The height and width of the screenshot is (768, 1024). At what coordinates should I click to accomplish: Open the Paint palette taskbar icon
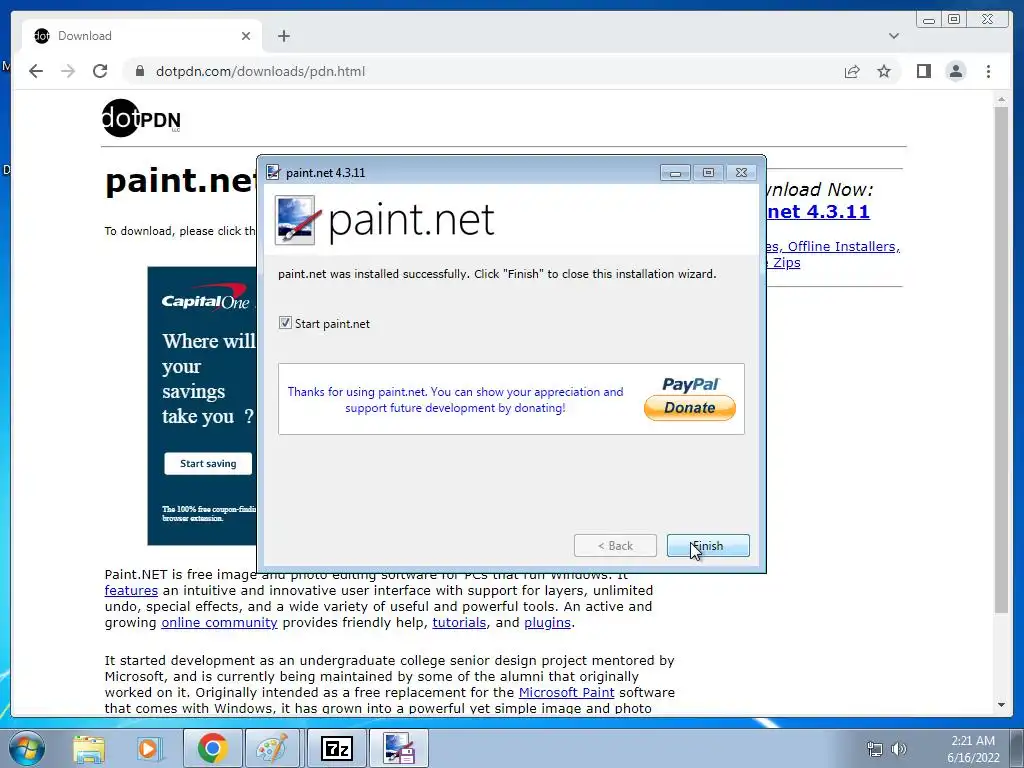point(272,748)
